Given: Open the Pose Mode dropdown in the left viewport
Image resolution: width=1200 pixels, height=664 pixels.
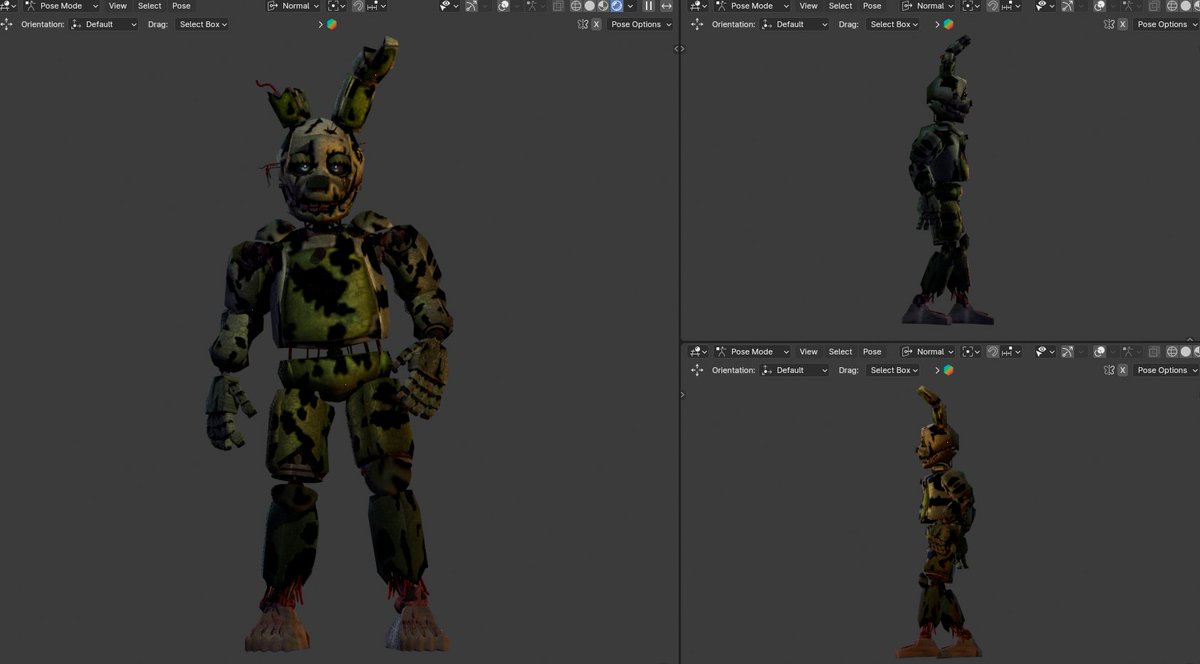Looking at the screenshot, I should point(62,6).
